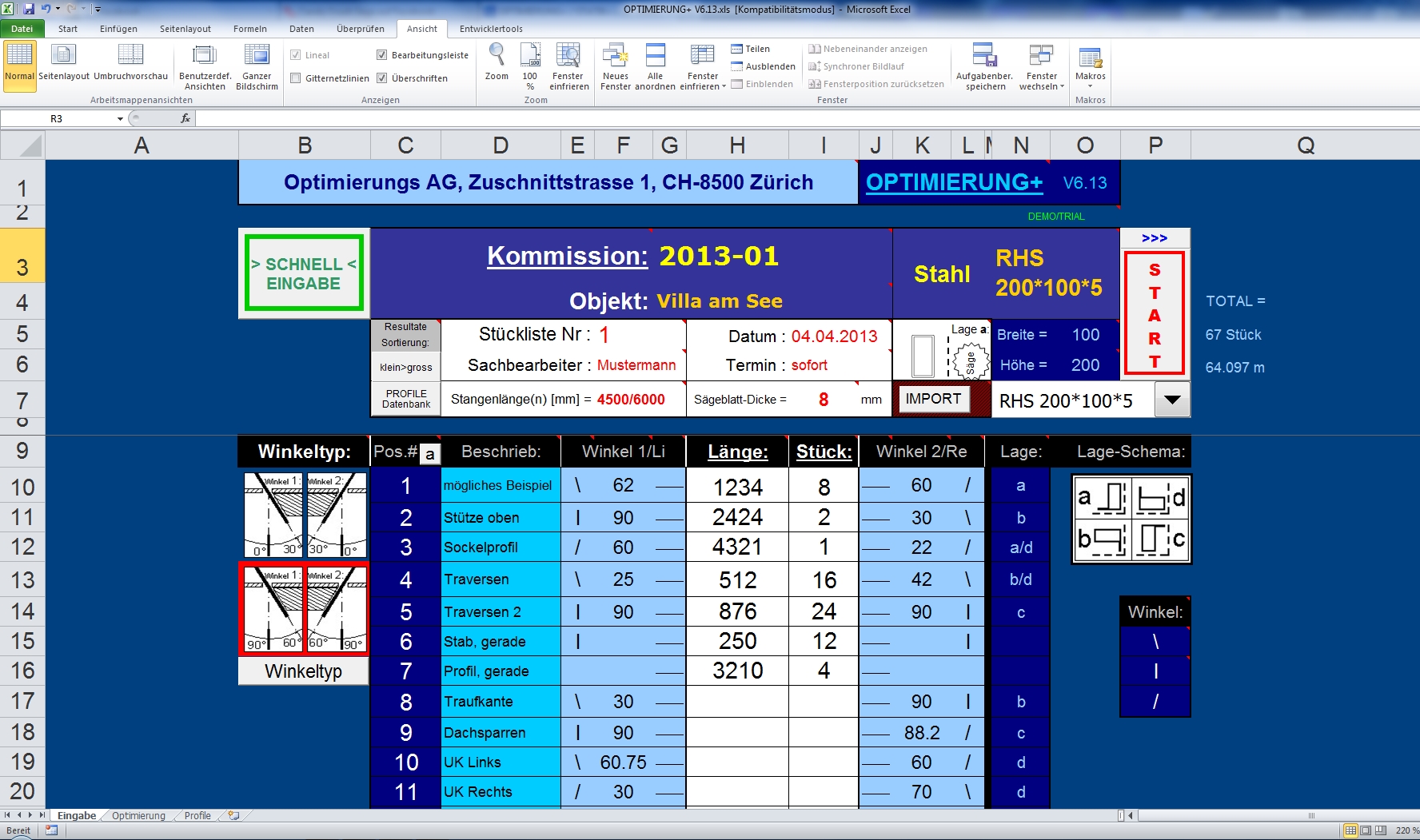
Task: Click the formula bar input field
Action: point(808,118)
